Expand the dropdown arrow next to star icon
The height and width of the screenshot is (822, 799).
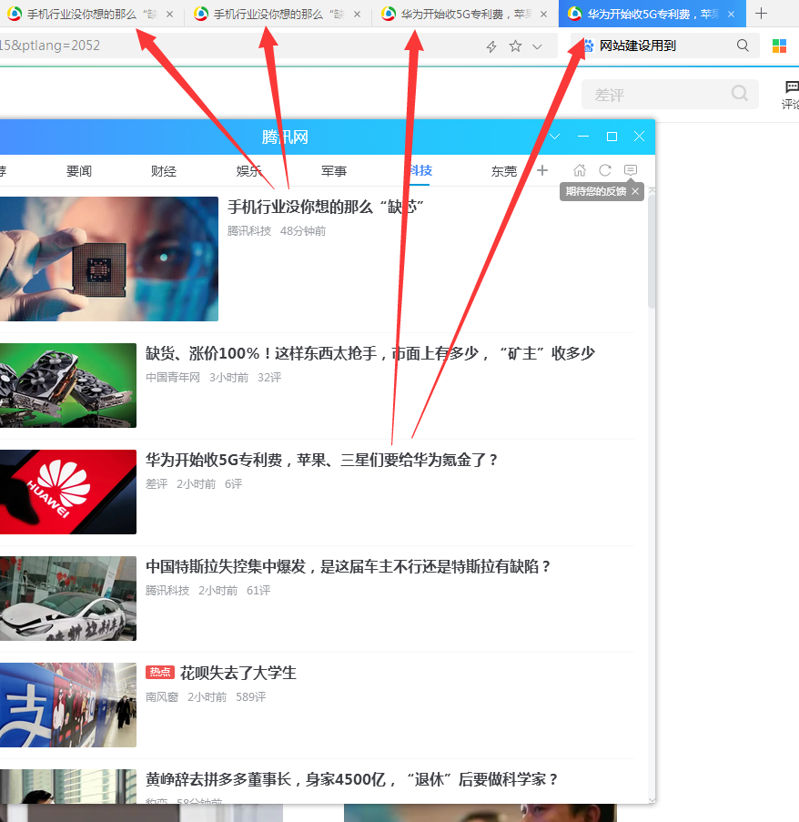(x=537, y=46)
